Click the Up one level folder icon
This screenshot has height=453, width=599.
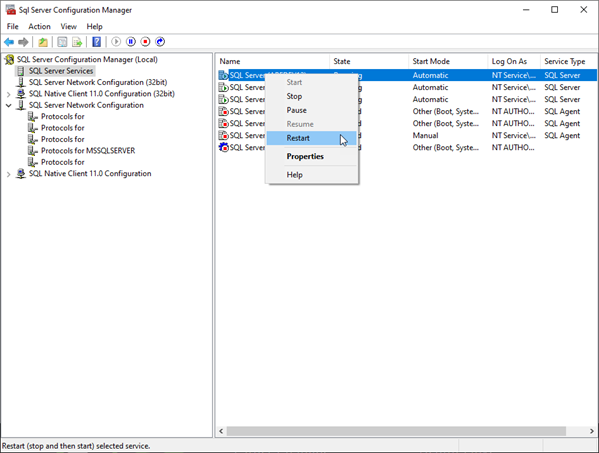pyautogui.click(x=43, y=42)
